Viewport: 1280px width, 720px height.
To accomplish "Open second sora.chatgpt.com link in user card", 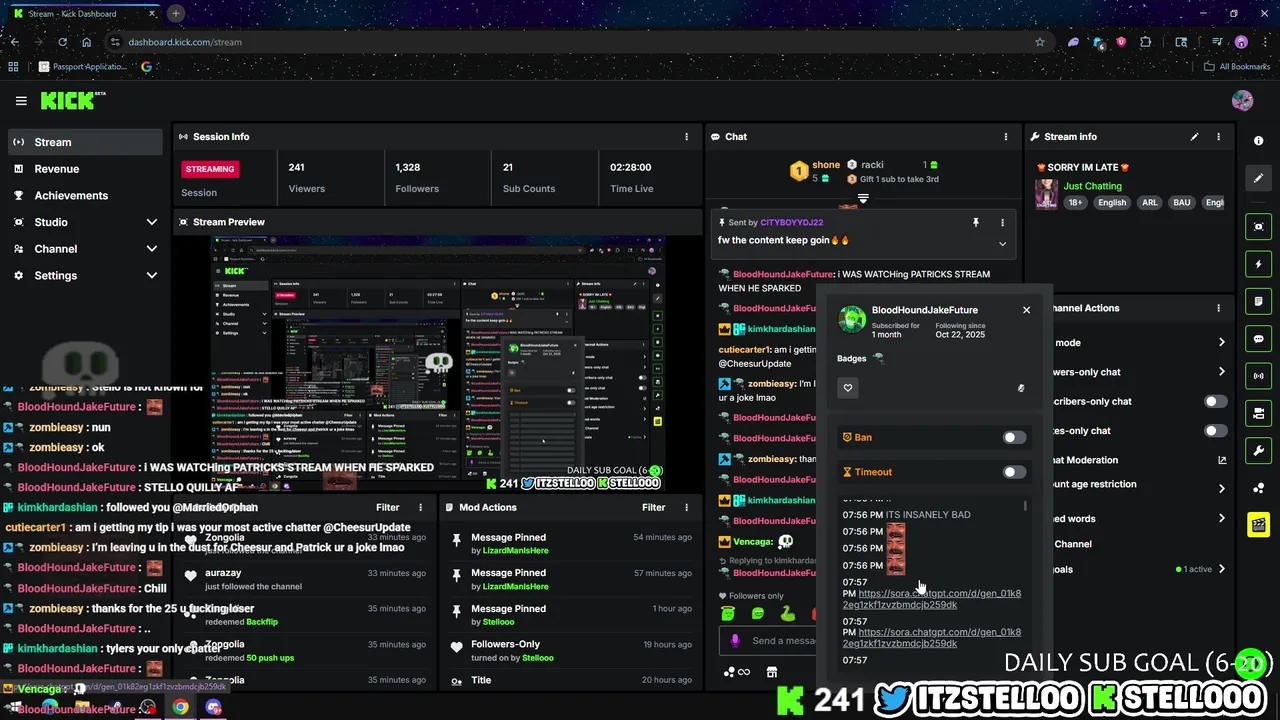I will point(932,638).
